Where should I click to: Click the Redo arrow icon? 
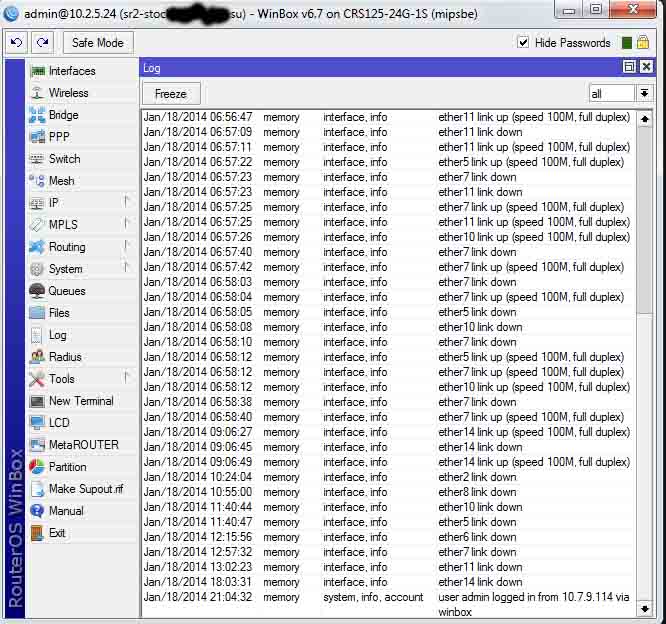[x=42, y=42]
